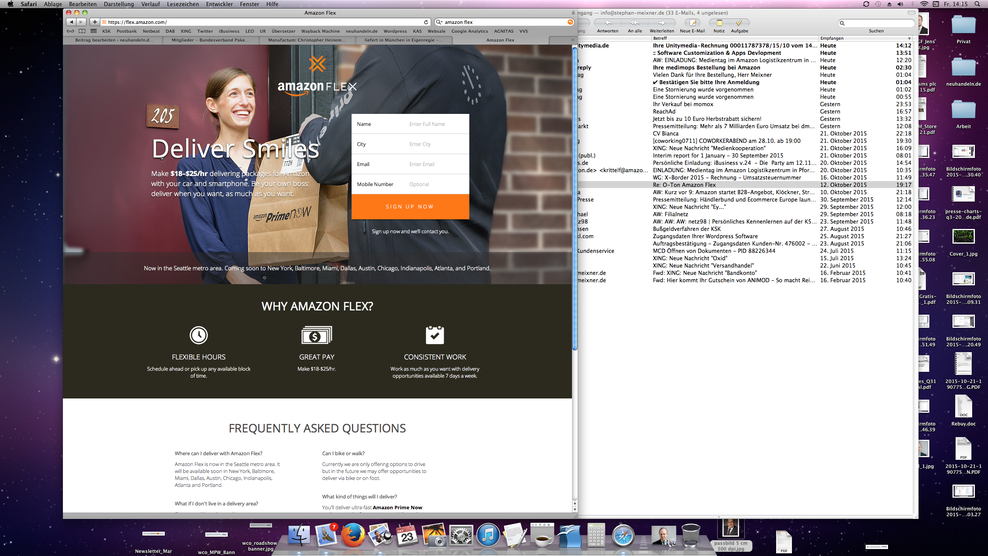Open Top Sites grid icon
Viewport: 988px width, 556px height.
(93, 31)
